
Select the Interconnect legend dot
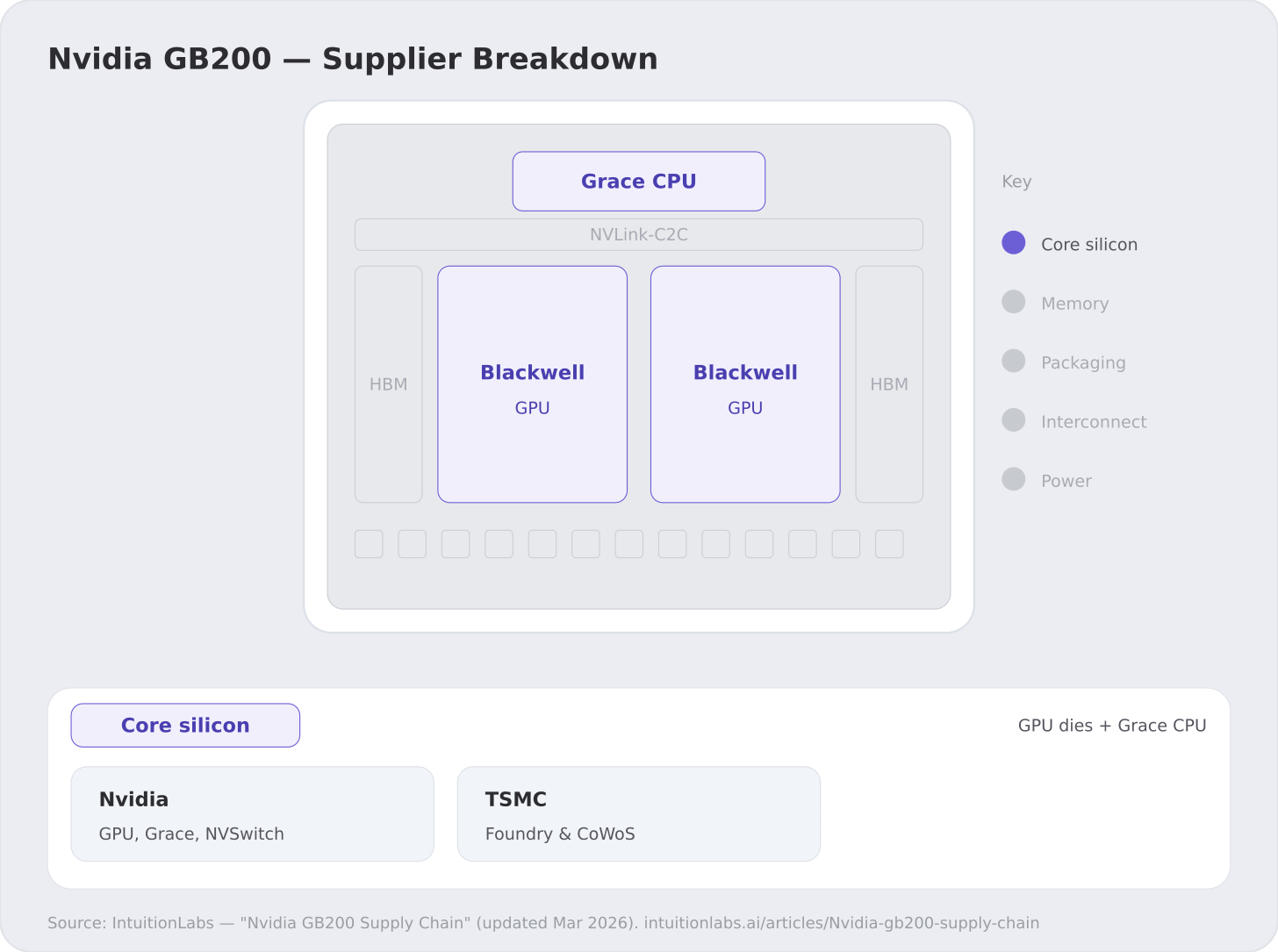pyautogui.click(x=1014, y=420)
